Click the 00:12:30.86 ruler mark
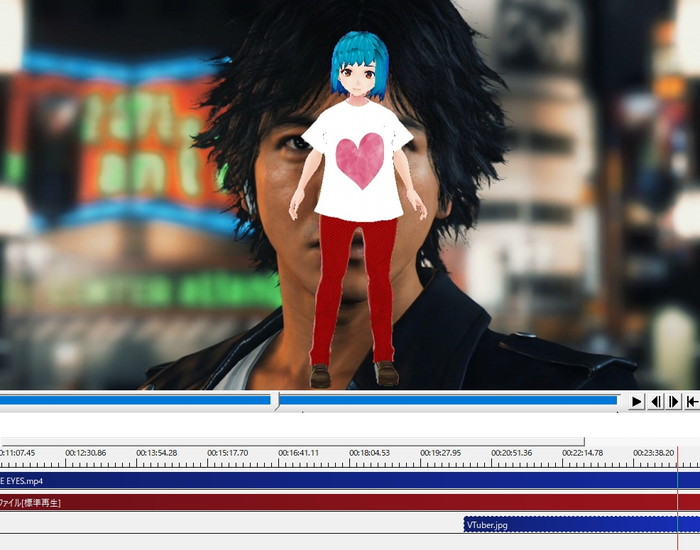The height and width of the screenshot is (550, 700). (86, 453)
